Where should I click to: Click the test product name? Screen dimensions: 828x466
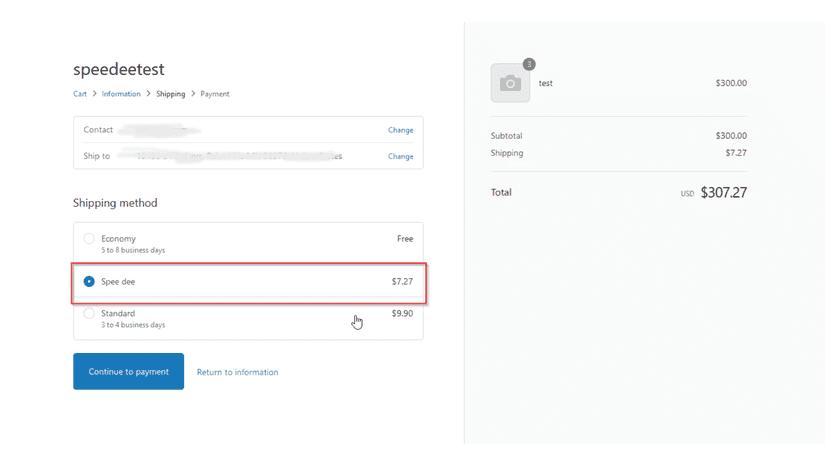pos(545,83)
